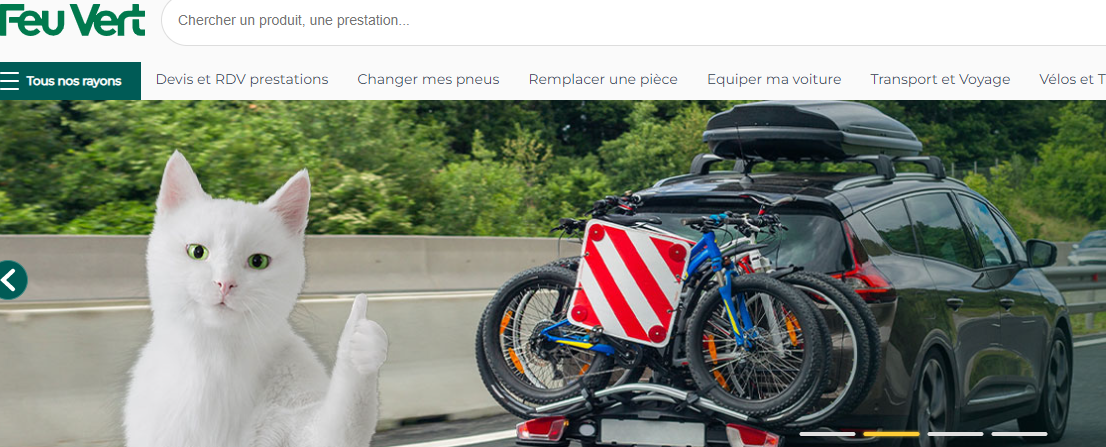The width and height of the screenshot is (1106, 447).
Task: Open Changer mes pneus section
Action: click(428, 80)
